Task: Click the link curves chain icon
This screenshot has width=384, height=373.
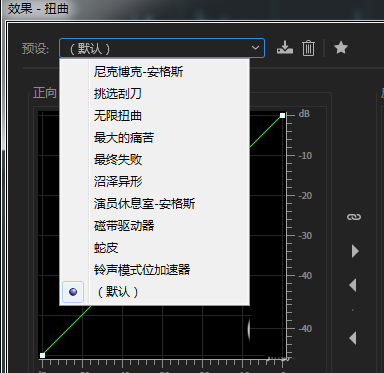Action: pos(354,217)
